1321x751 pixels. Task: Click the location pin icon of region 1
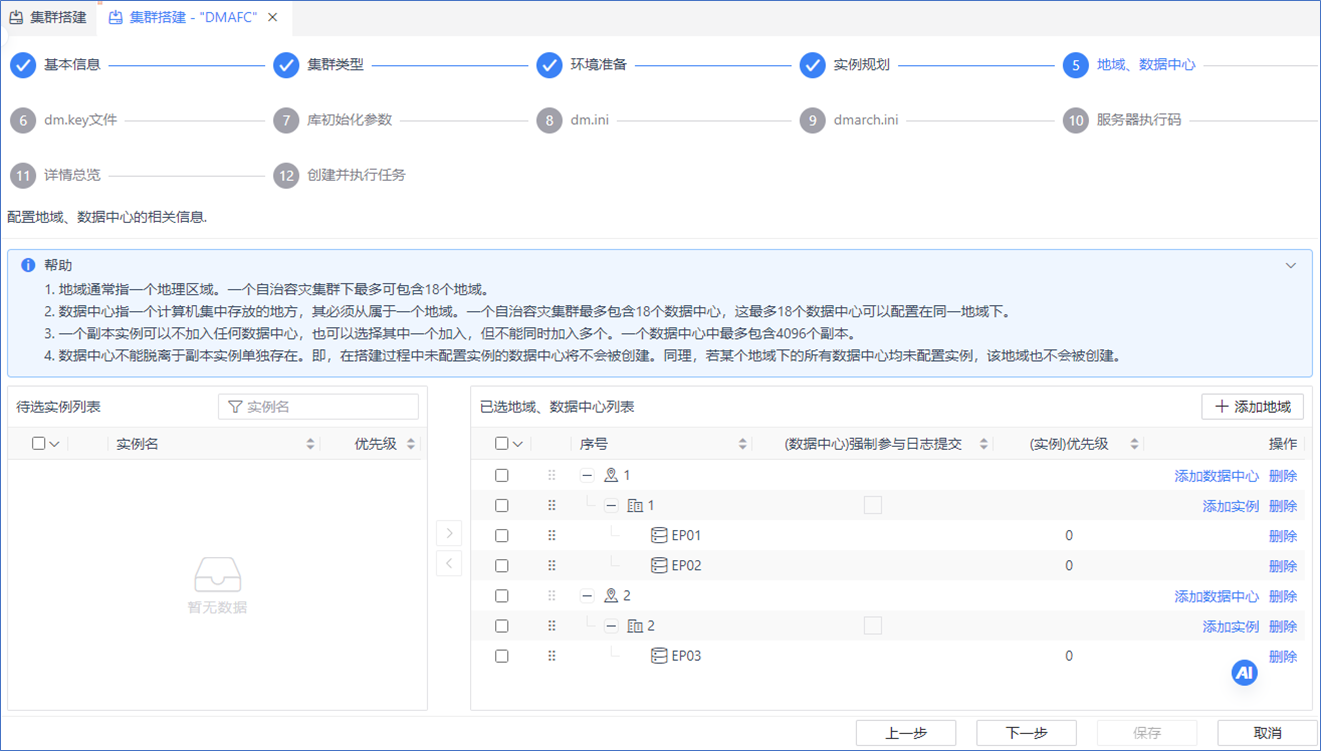pyautogui.click(x=611, y=476)
